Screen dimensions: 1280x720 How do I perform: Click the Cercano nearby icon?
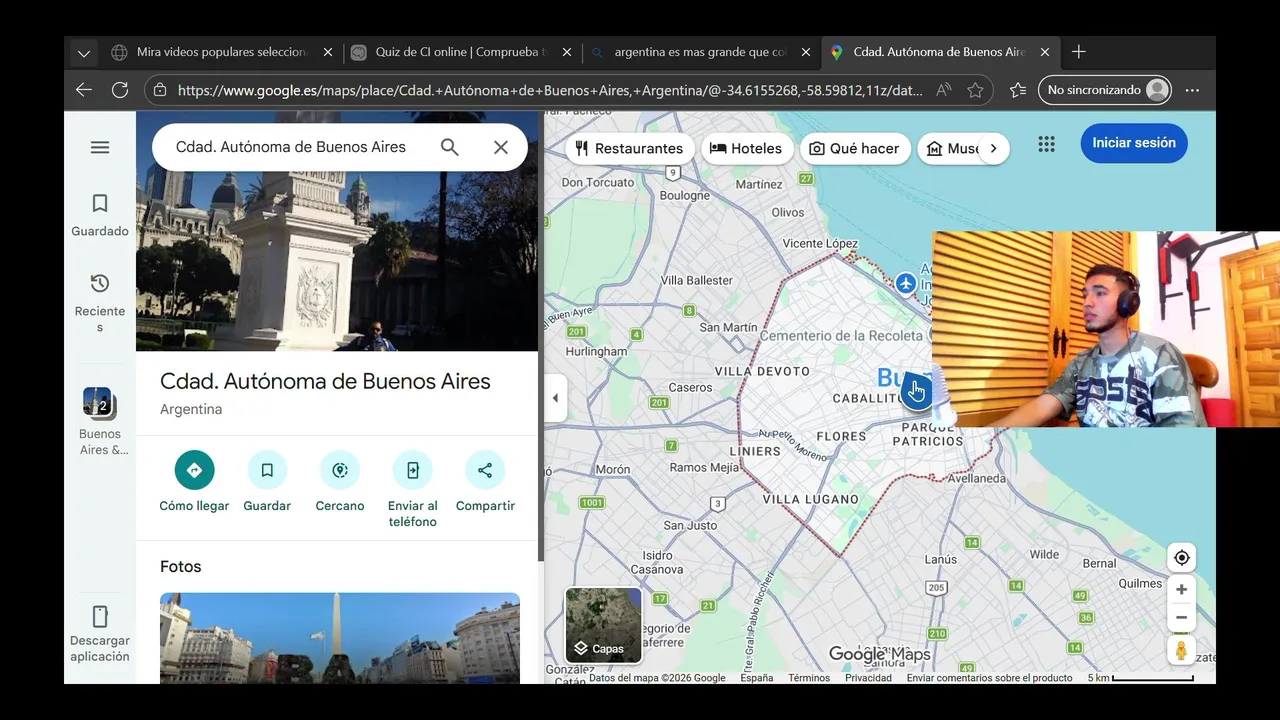click(340, 470)
